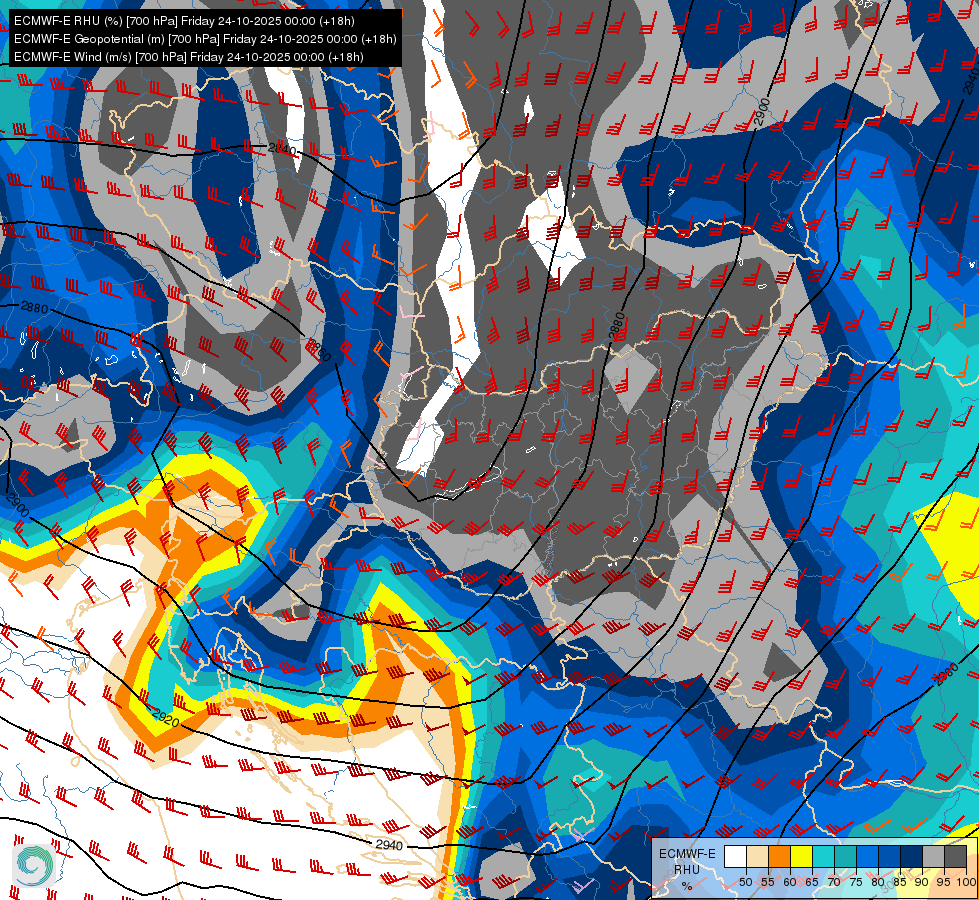The height and width of the screenshot is (900, 979).
Task: Click the % unit label in the legend
Action: (x=687, y=886)
